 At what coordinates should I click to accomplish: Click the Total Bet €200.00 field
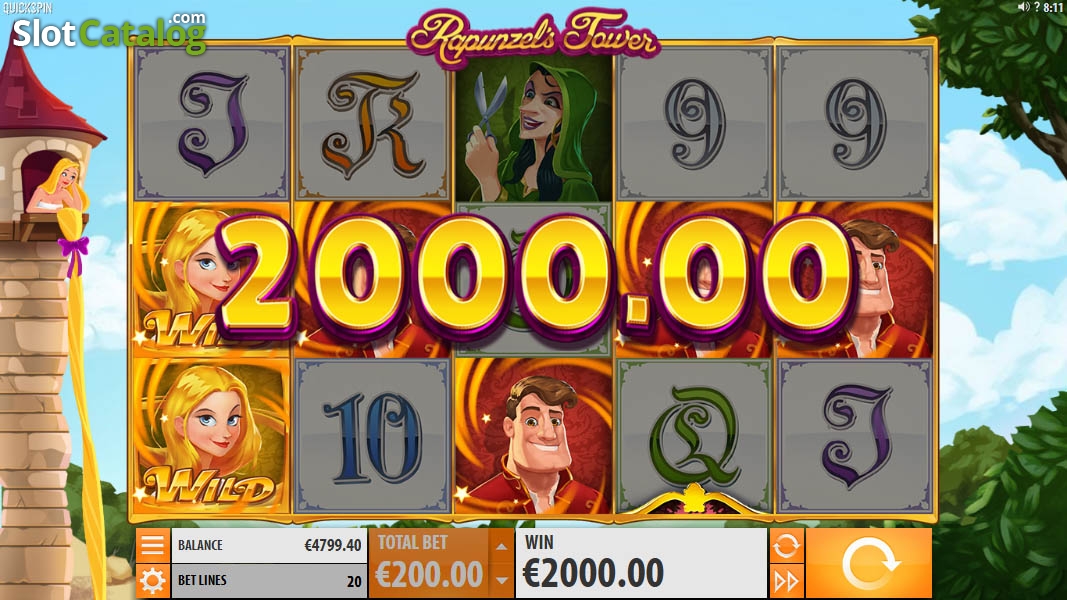(429, 563)
